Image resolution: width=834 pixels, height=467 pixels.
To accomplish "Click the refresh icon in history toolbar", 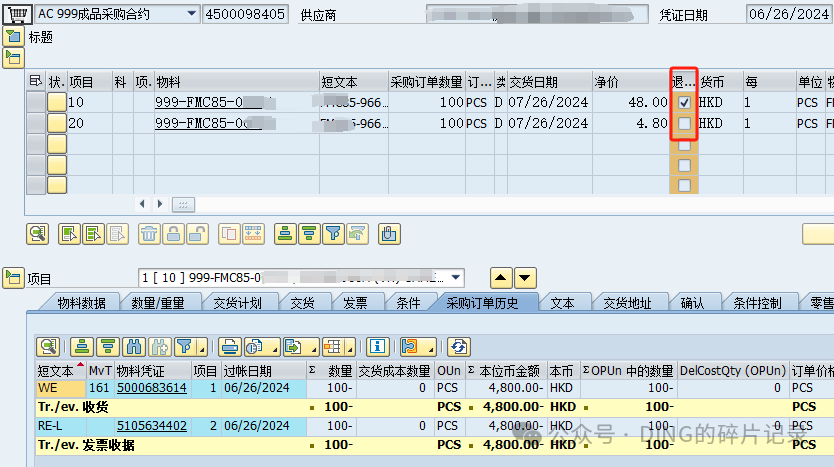I will click(x=458, y=347).
